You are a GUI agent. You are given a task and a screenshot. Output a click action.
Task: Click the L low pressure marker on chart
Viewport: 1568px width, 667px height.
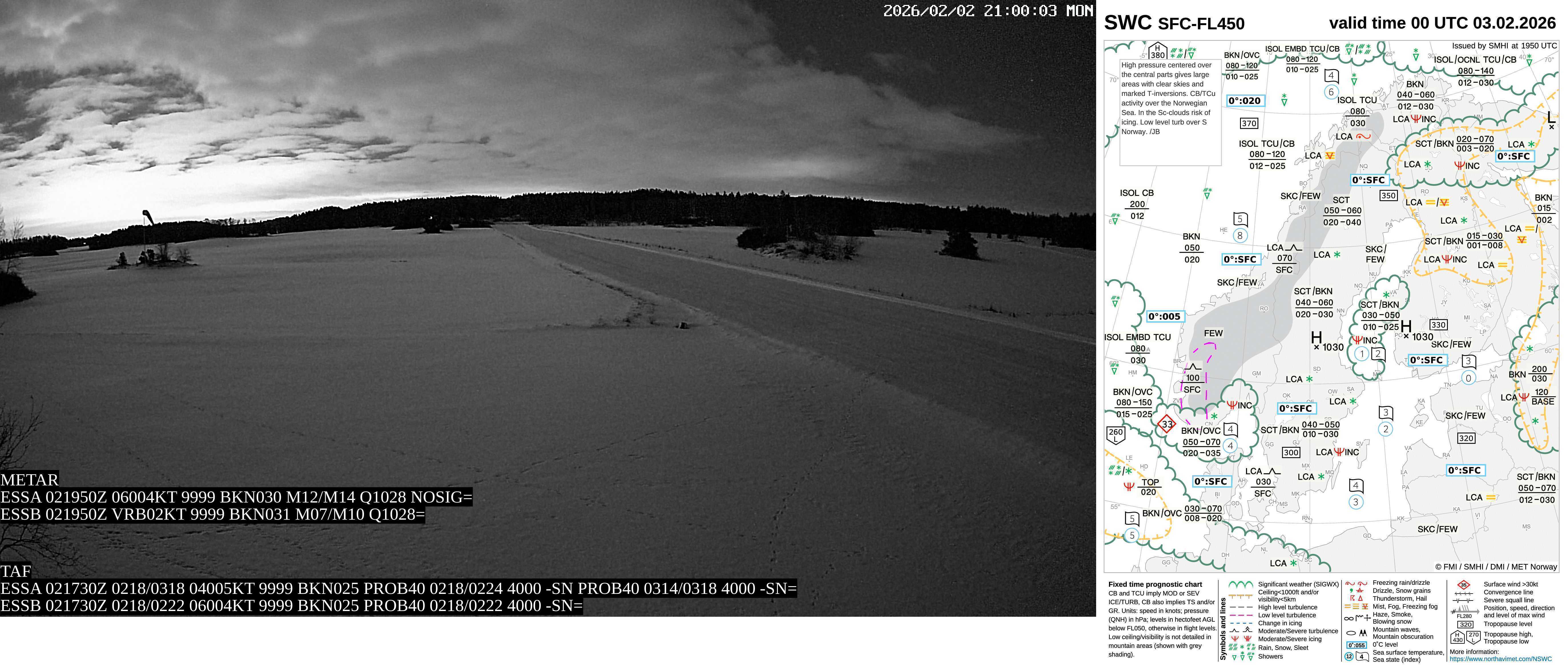1551,117
